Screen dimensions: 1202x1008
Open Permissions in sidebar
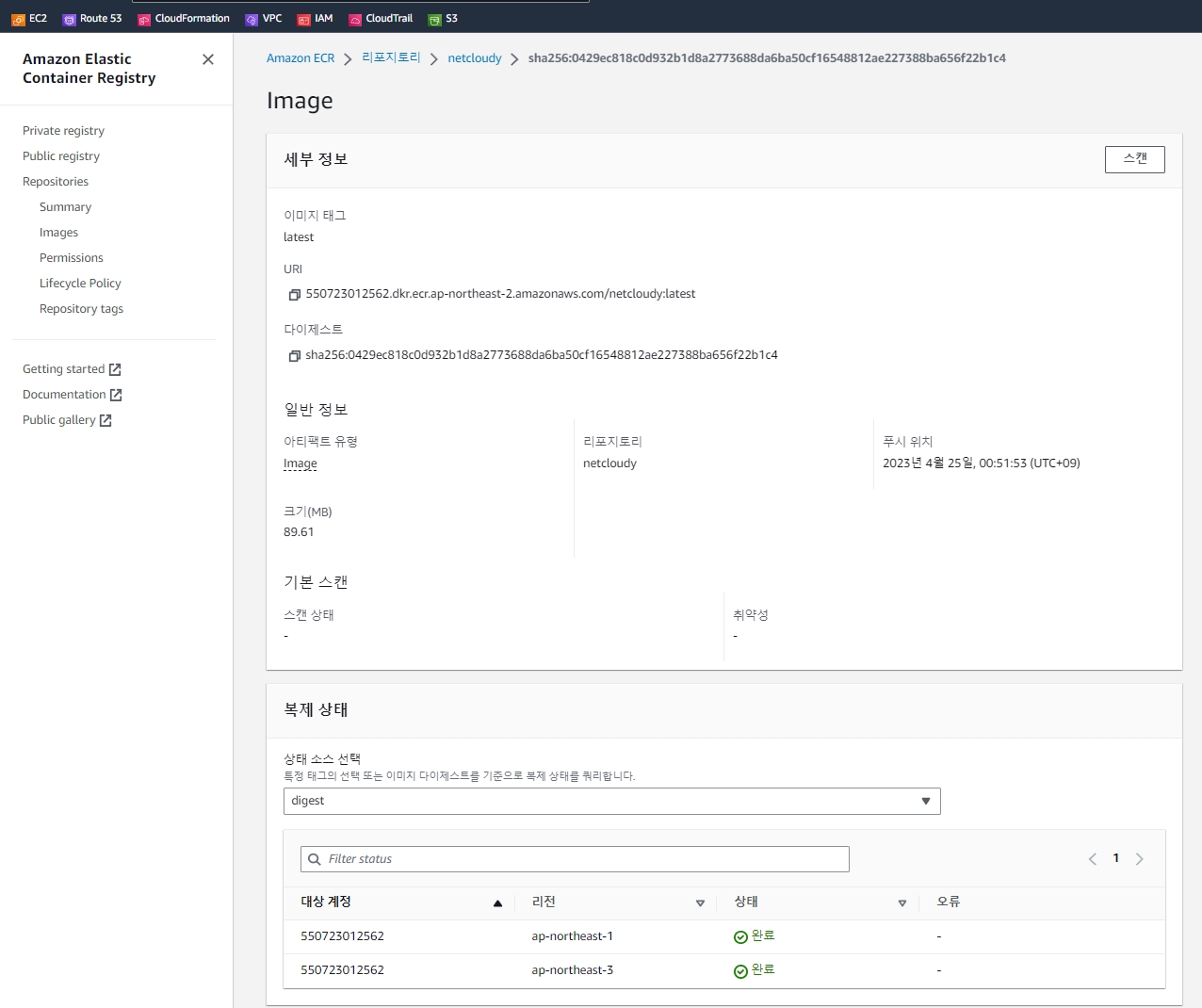pyautogui.click(x=72, y=258)
